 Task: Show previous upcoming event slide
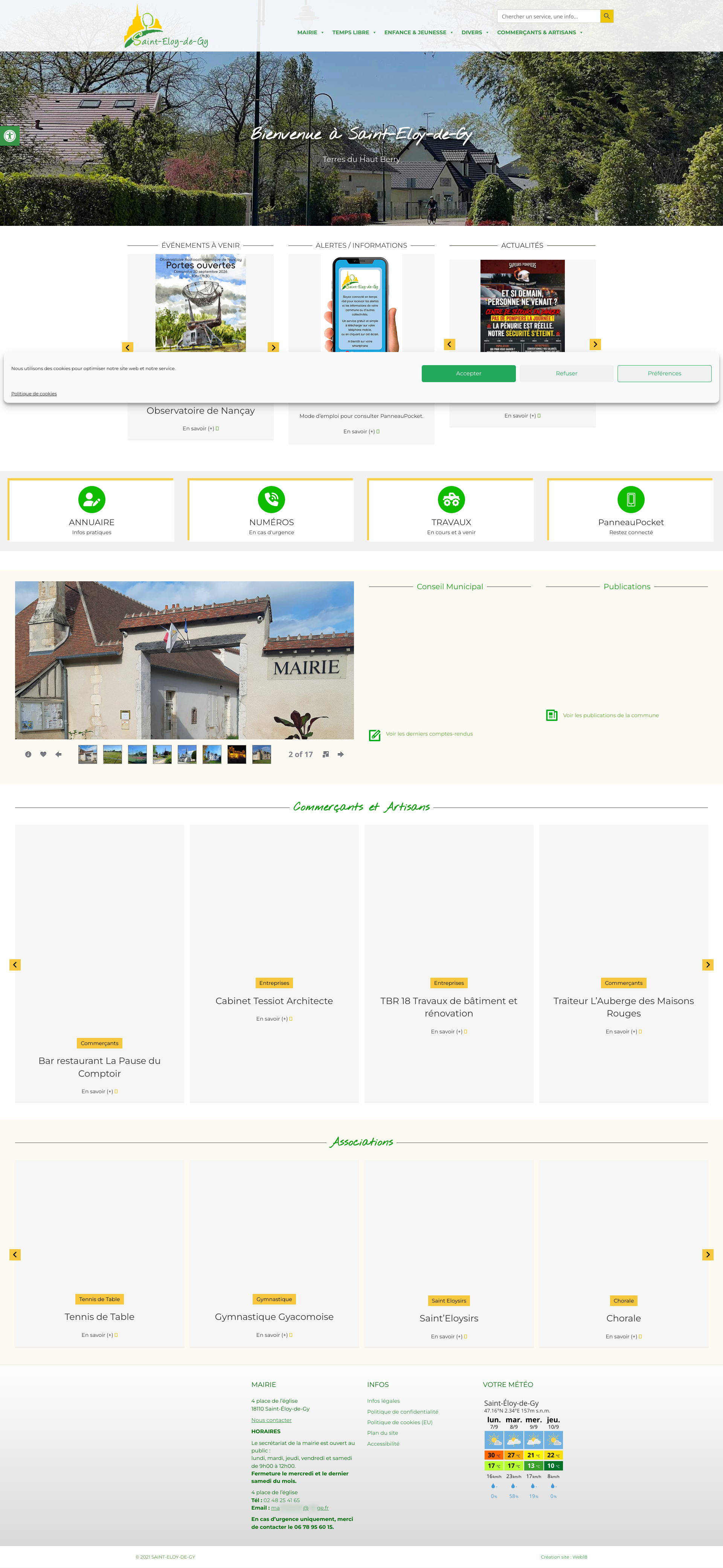tap(127, 347)
